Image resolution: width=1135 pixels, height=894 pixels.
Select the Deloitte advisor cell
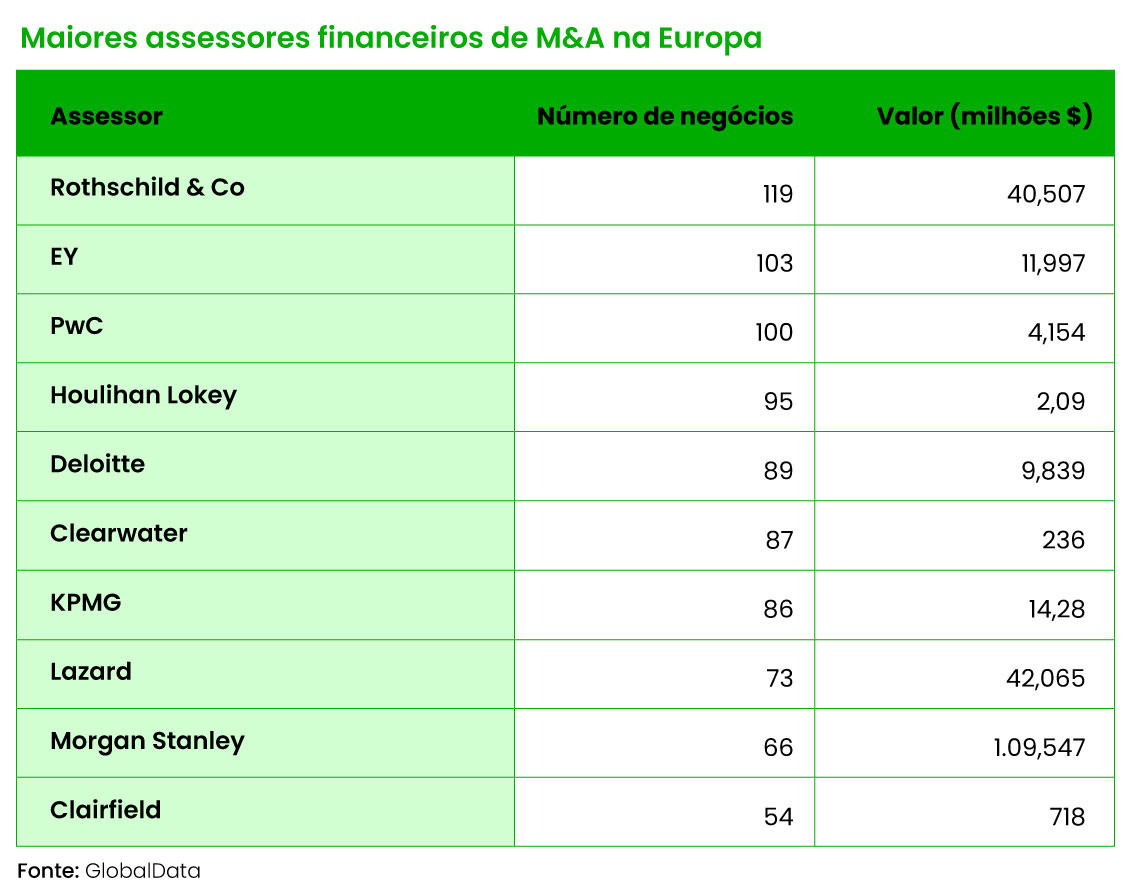[97, 464]
